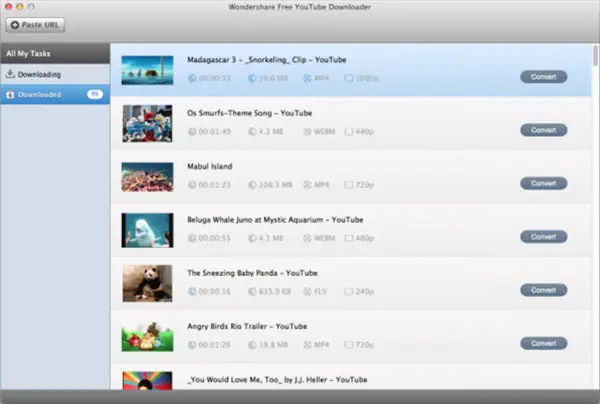Click the resolution icon for Mabul Island
Image resolution: width=600 pixels, height=404 pixels.
(349, 185)
